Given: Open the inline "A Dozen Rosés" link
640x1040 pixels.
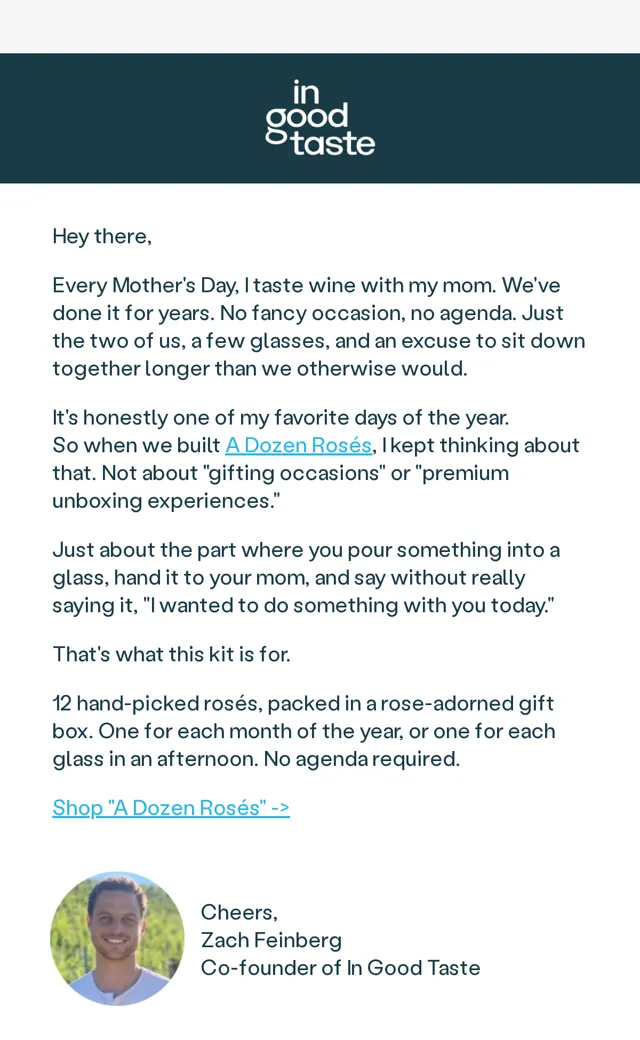Looking at the screenshot, I should tap(298, 445).
